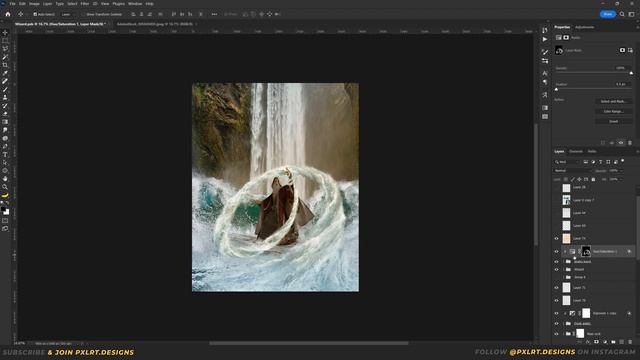Open the Character panel icon

coord(545,73)
